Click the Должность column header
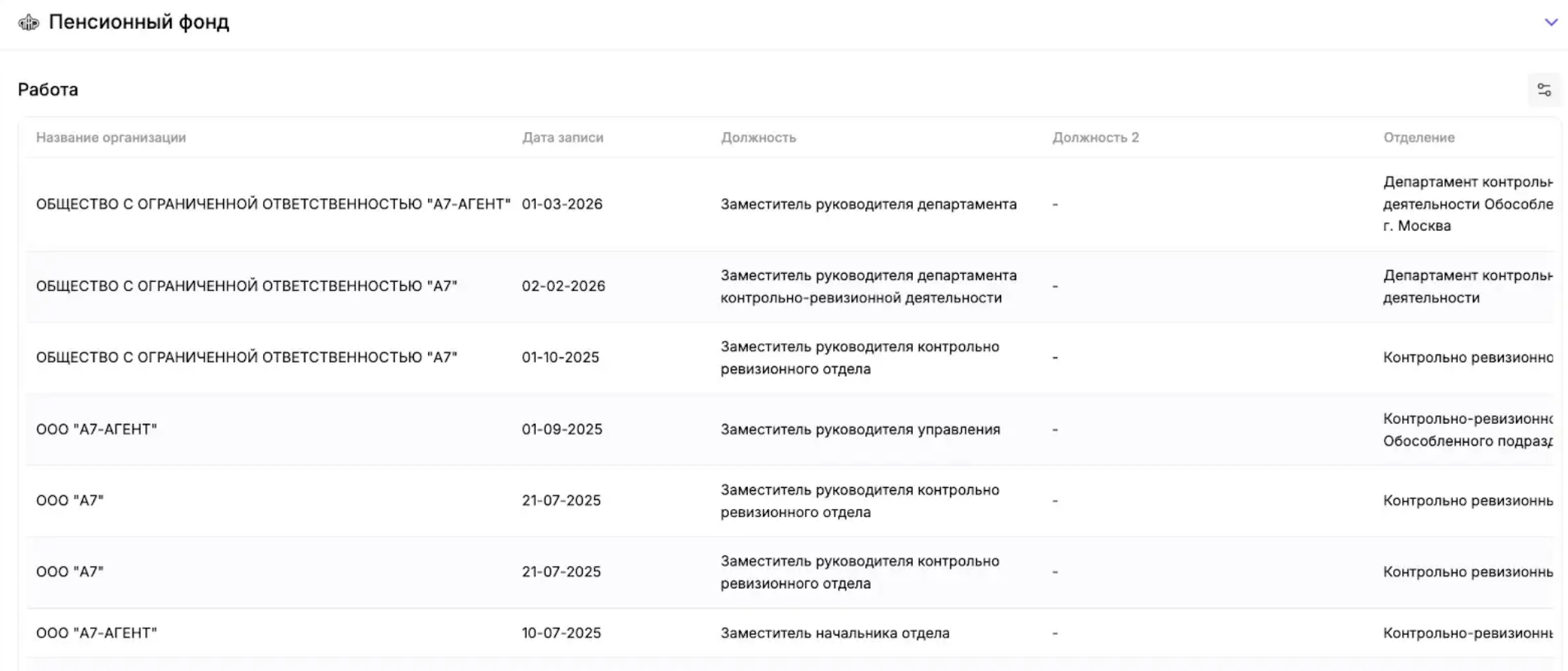Viewport: 1568px width, 671px height. [x=758, y=137]
